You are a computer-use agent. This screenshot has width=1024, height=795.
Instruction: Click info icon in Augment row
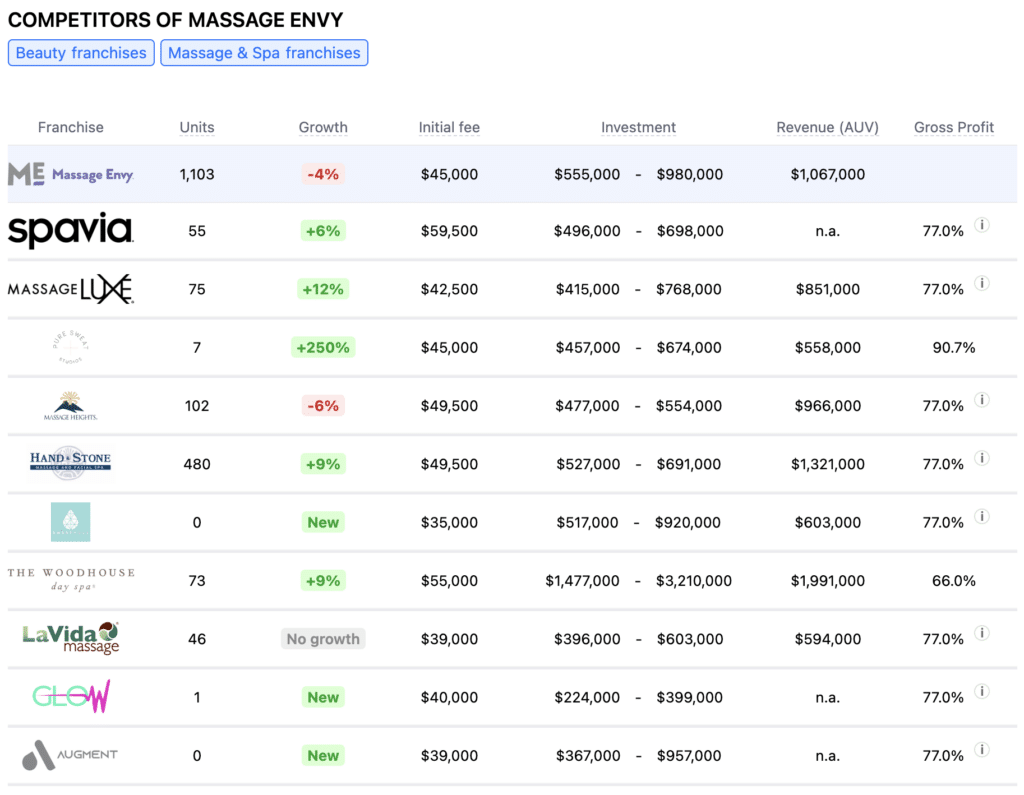[982, 749]
